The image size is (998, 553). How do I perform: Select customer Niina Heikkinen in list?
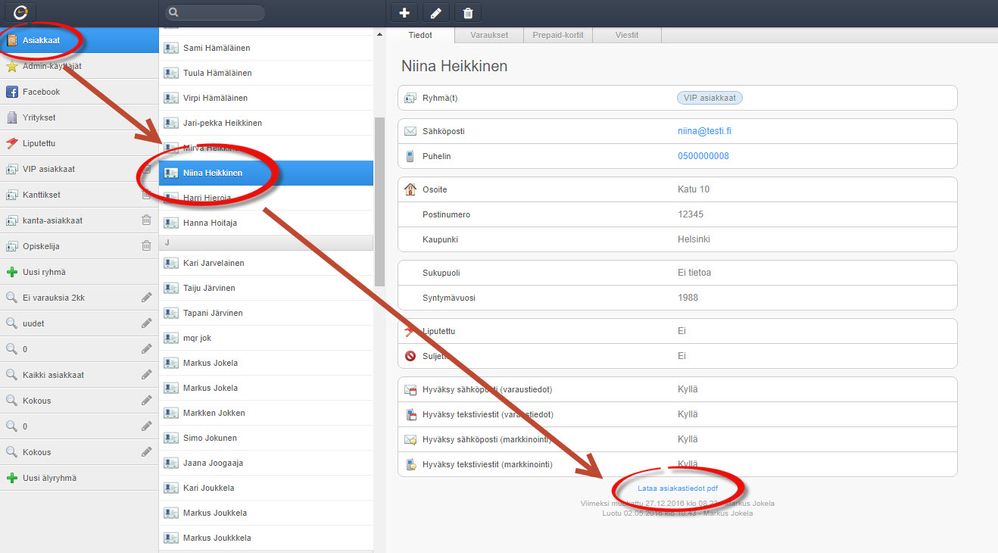[x=266, y=173]
